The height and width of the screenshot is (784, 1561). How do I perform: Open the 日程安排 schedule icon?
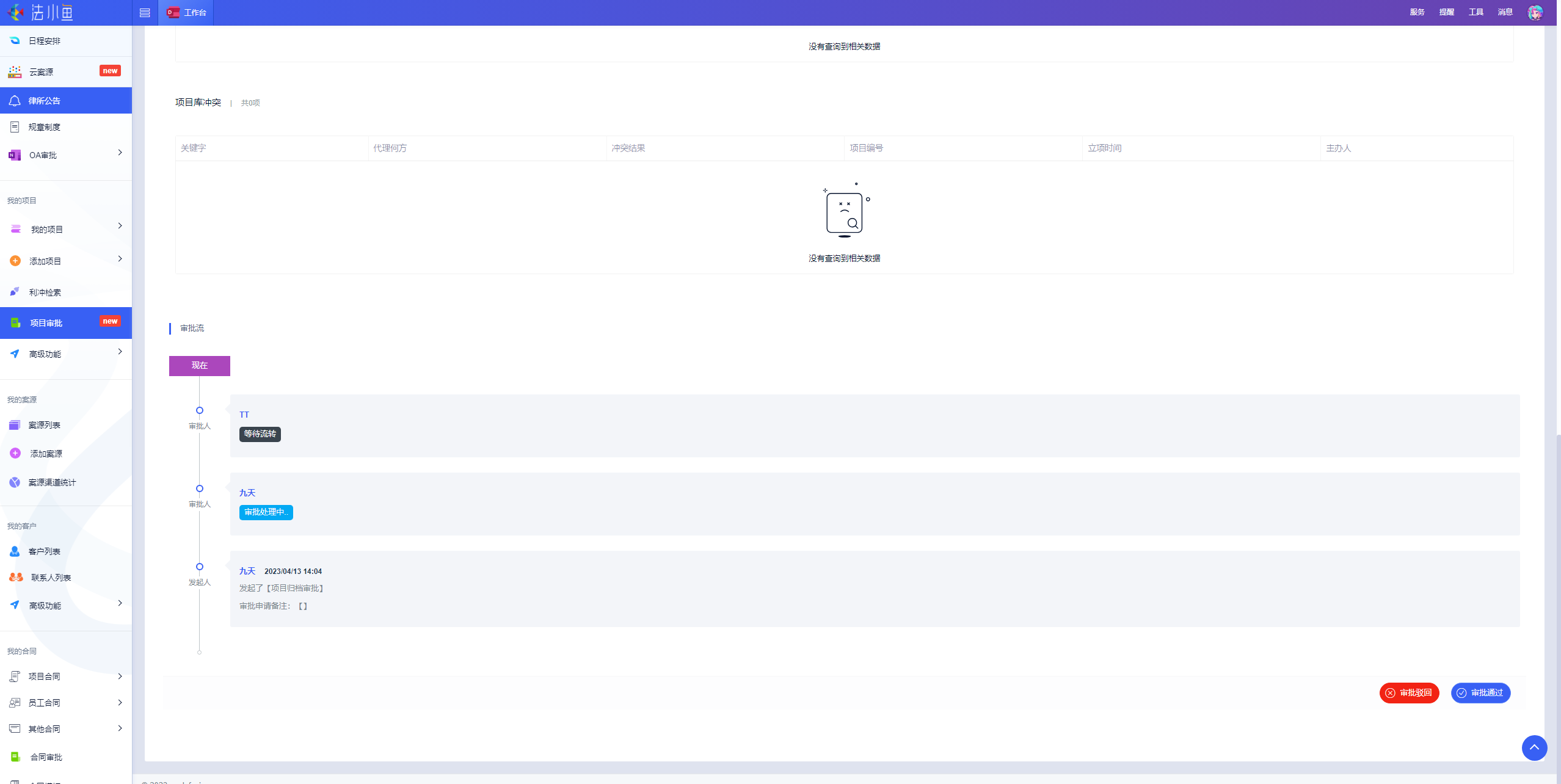[15, 41]
